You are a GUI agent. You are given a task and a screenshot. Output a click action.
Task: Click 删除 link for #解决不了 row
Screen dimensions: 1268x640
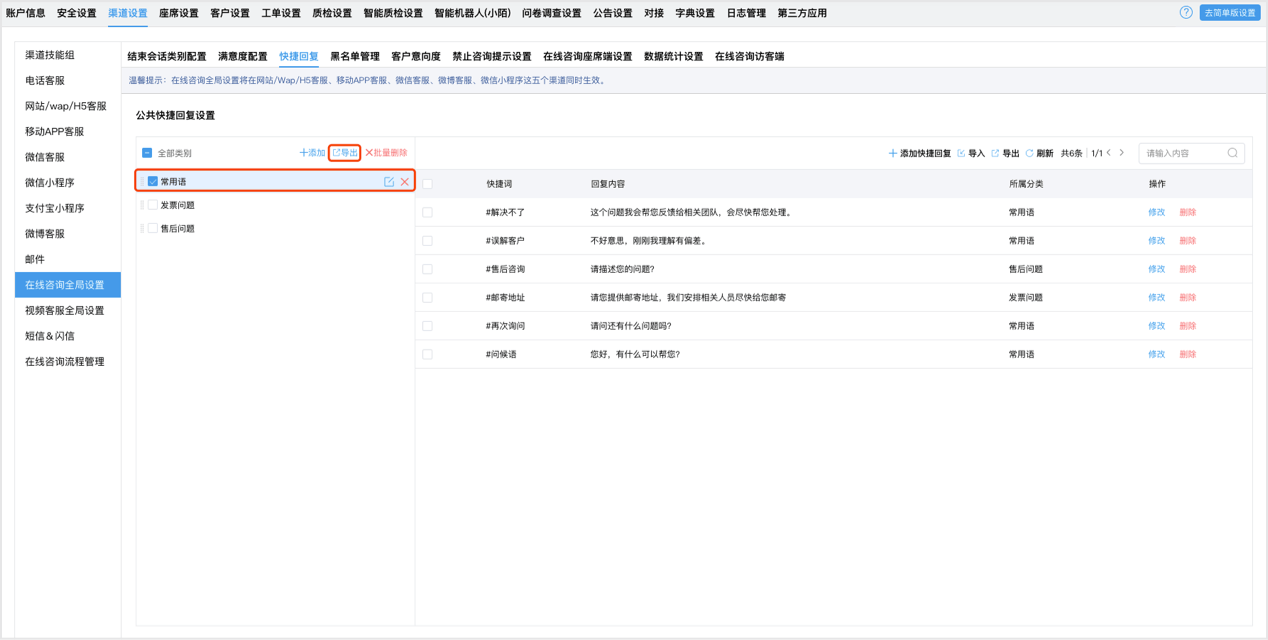point(1188,212)
